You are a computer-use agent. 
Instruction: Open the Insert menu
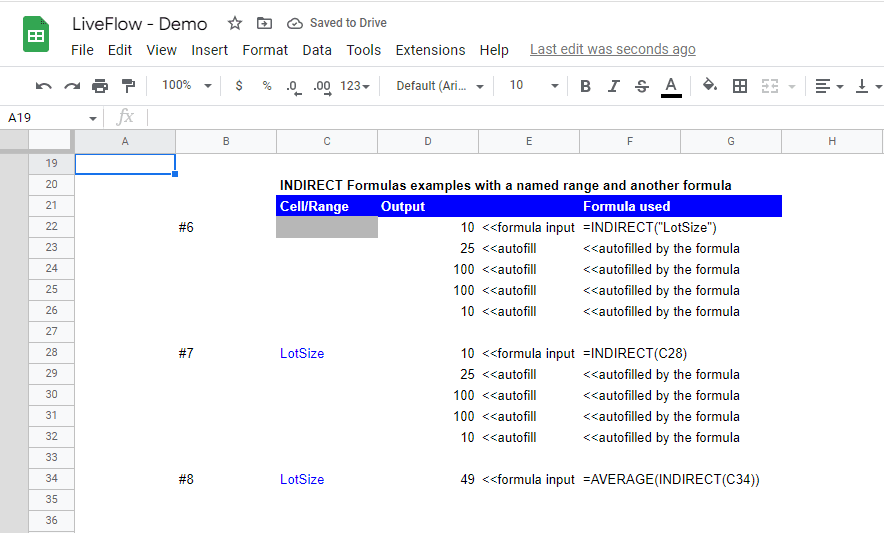[x=209, y=50]
